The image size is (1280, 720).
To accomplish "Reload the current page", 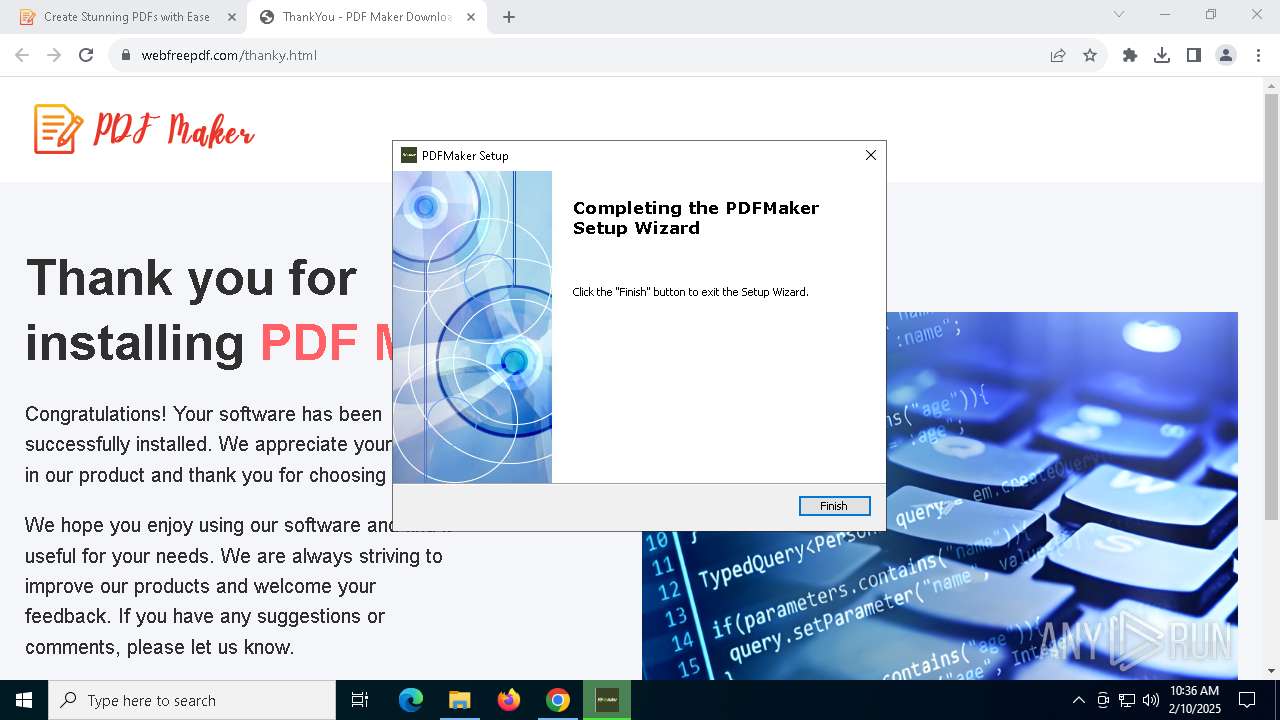I will point(86,55).
